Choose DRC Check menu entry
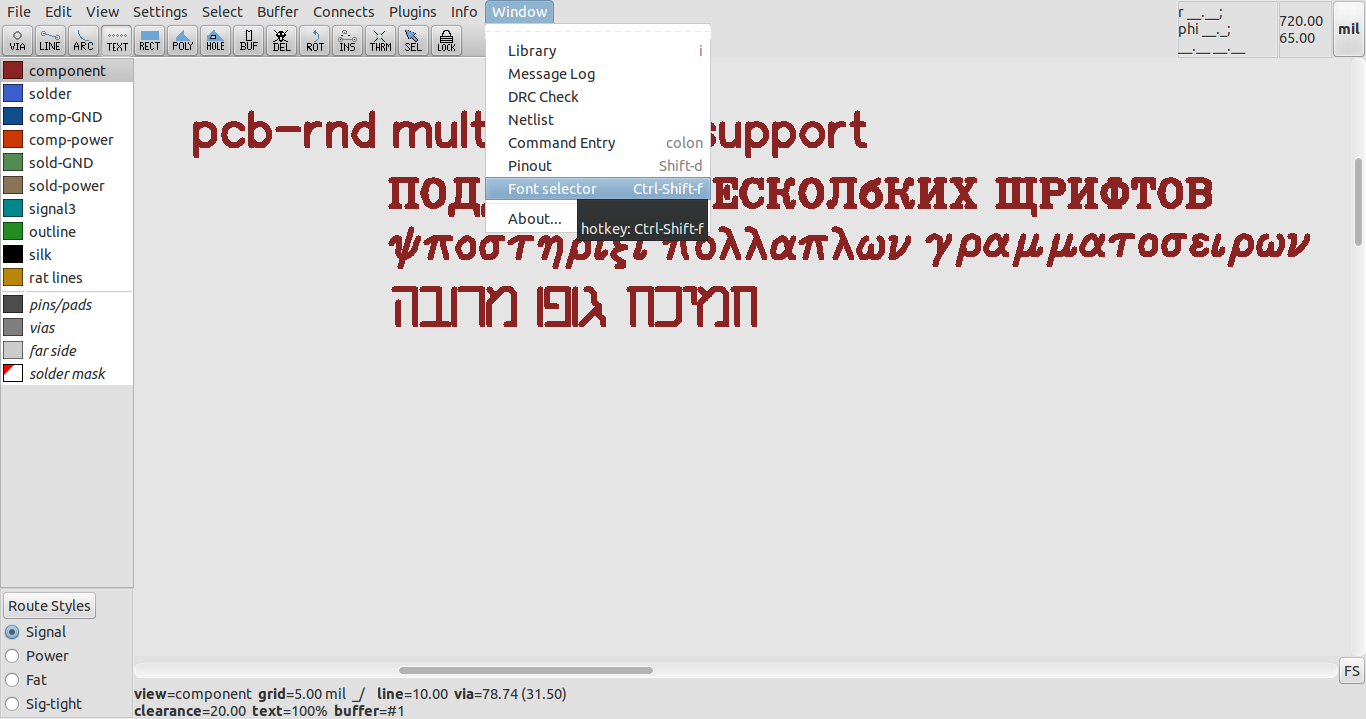This screenshot has height=719, width=1366. point(598,97)
